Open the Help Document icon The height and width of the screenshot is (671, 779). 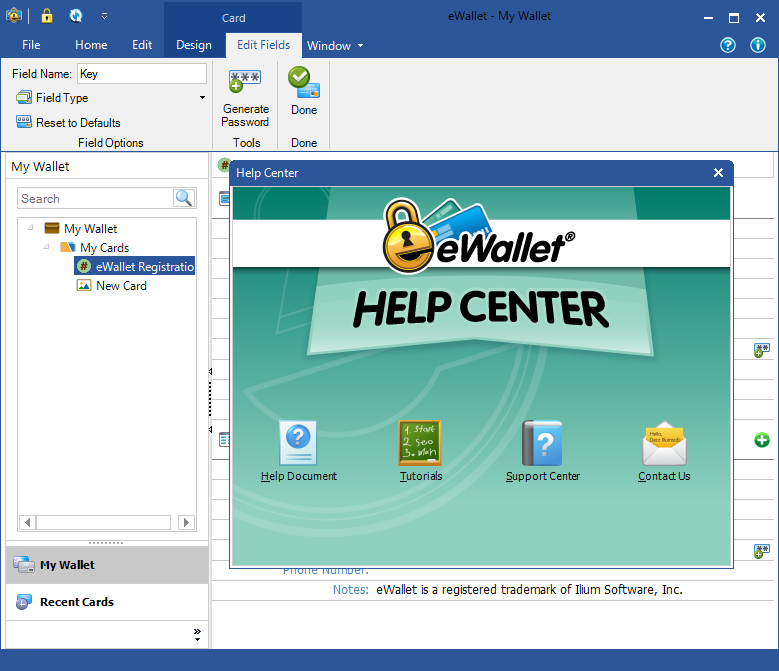(298, 442)
